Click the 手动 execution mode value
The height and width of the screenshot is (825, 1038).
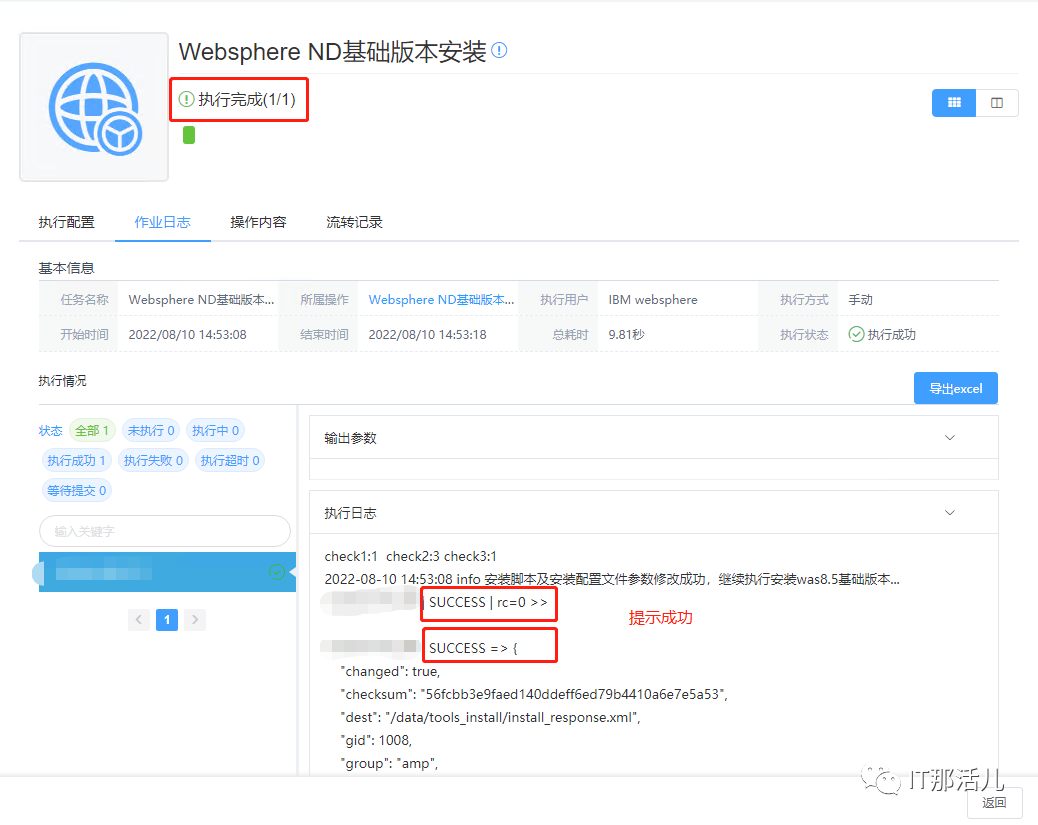861,300
